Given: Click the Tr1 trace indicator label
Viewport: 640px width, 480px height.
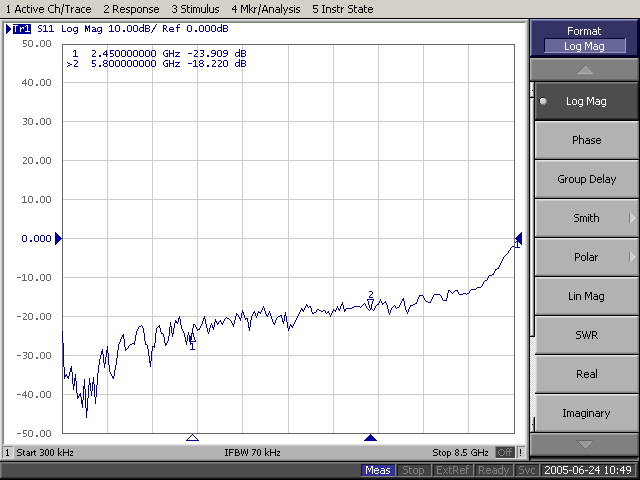Looking at the screenshot, I should coord(22,29).
